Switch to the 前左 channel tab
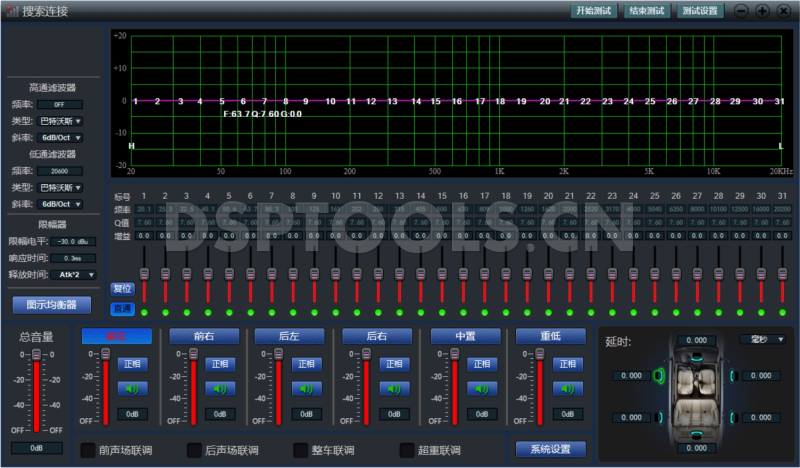 click(x=117, y=336)
